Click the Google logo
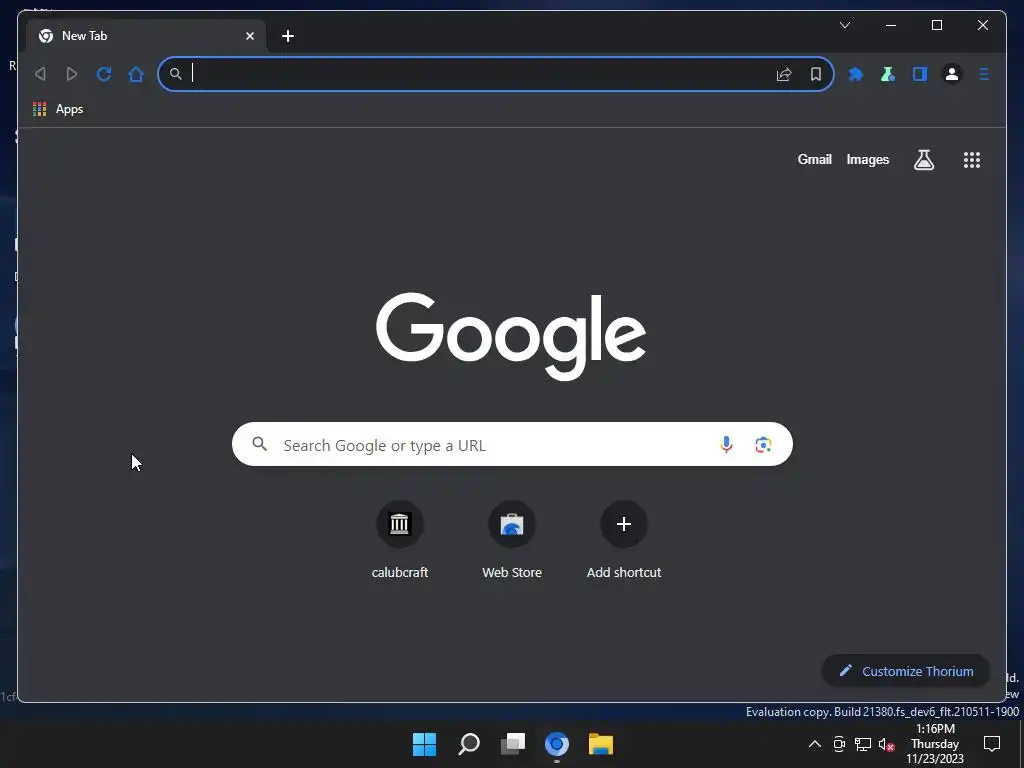1024x768 pixels. 511,336
